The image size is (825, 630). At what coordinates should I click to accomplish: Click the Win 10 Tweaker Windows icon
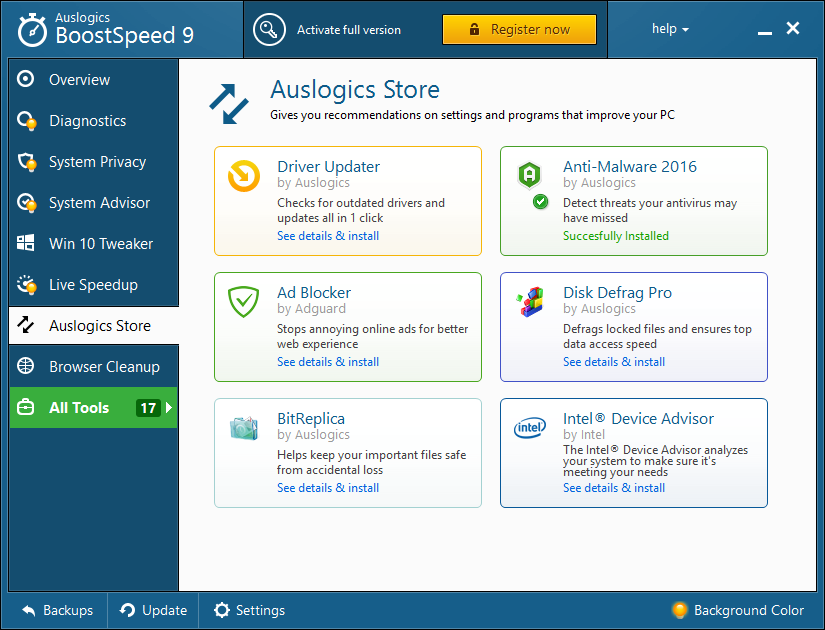pyautogui.click(x=25, y=243)
